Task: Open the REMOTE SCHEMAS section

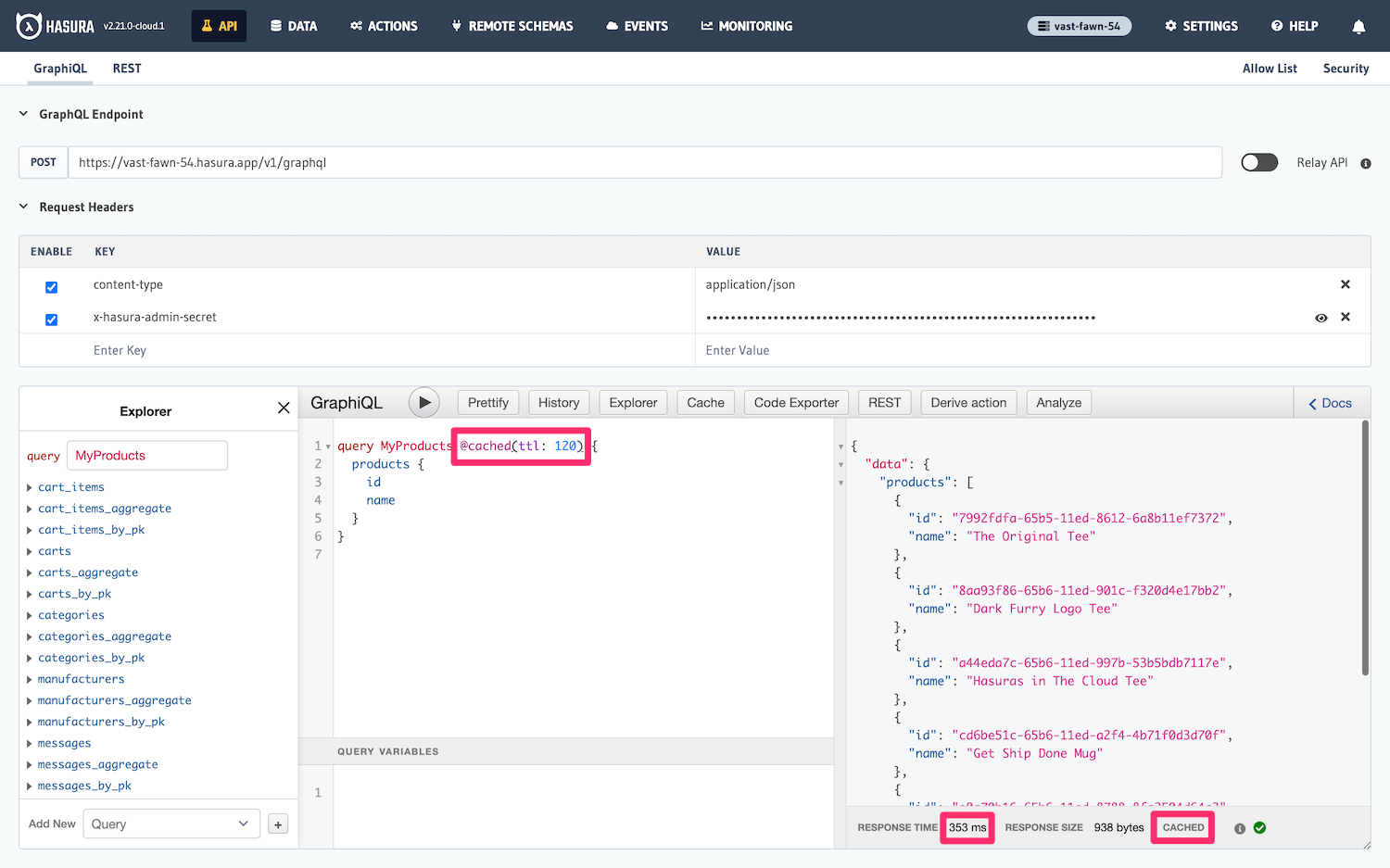Action: coord(512,26)
